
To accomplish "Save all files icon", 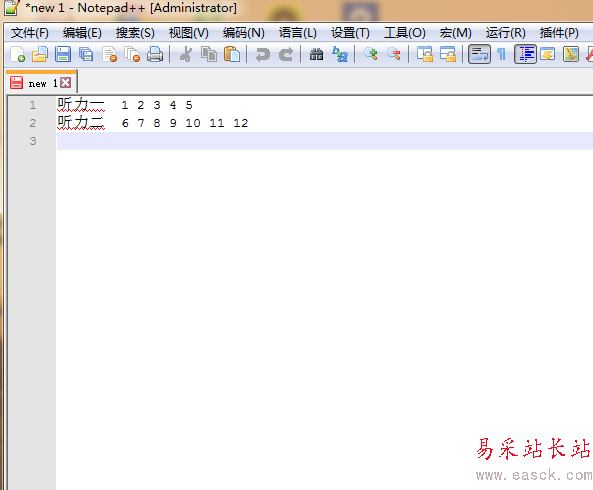I will (x=86, y=54).
